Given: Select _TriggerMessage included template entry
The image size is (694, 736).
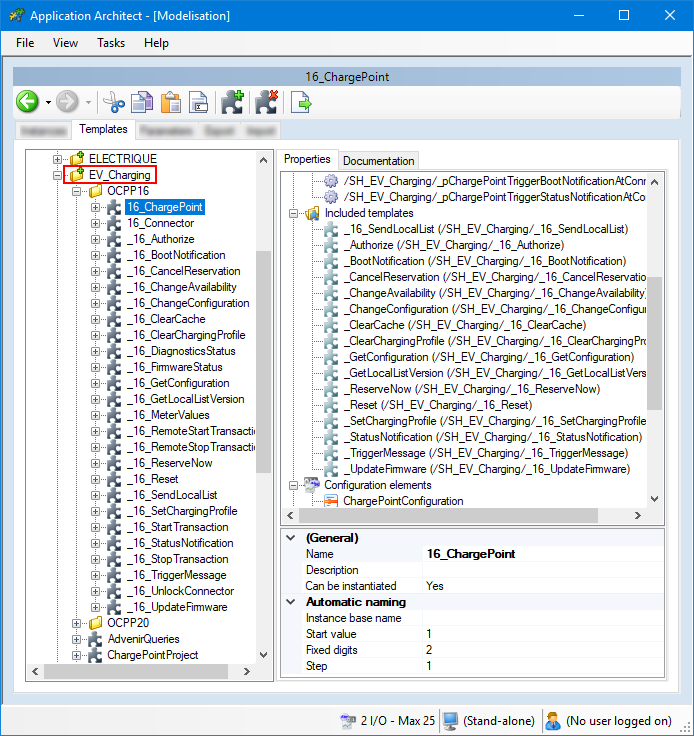Looking at the screenshot, I should 486,453.
